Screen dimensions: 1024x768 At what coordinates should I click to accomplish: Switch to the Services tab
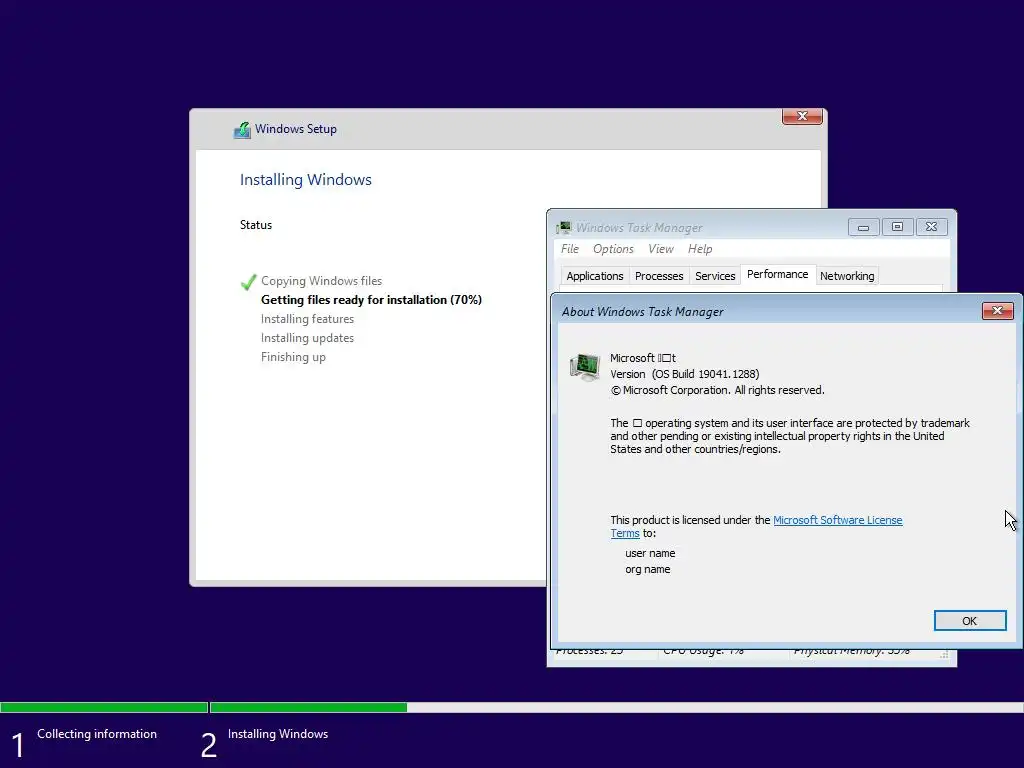715,276
